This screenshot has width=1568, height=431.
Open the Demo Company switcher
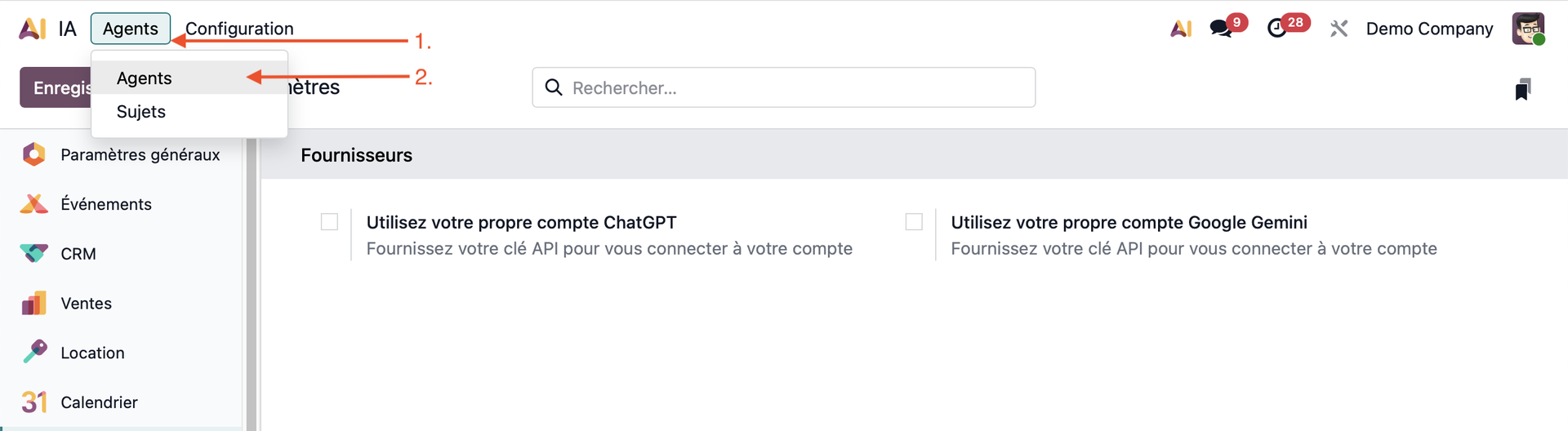1429,29
